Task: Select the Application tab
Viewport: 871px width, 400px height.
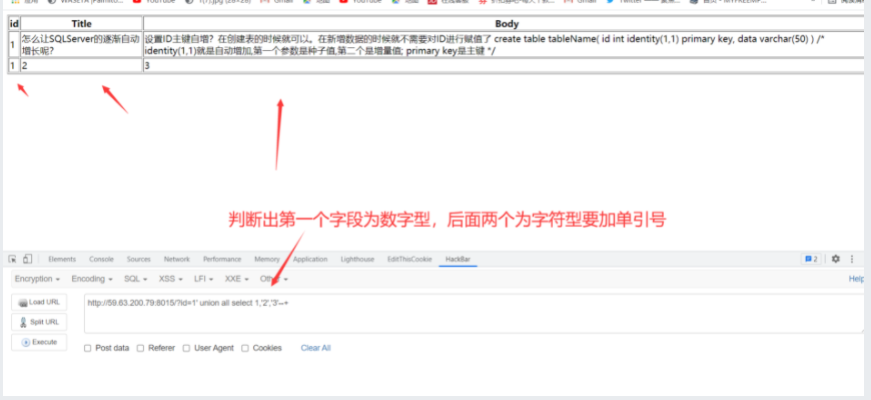Action: click(x=310, y=259)
